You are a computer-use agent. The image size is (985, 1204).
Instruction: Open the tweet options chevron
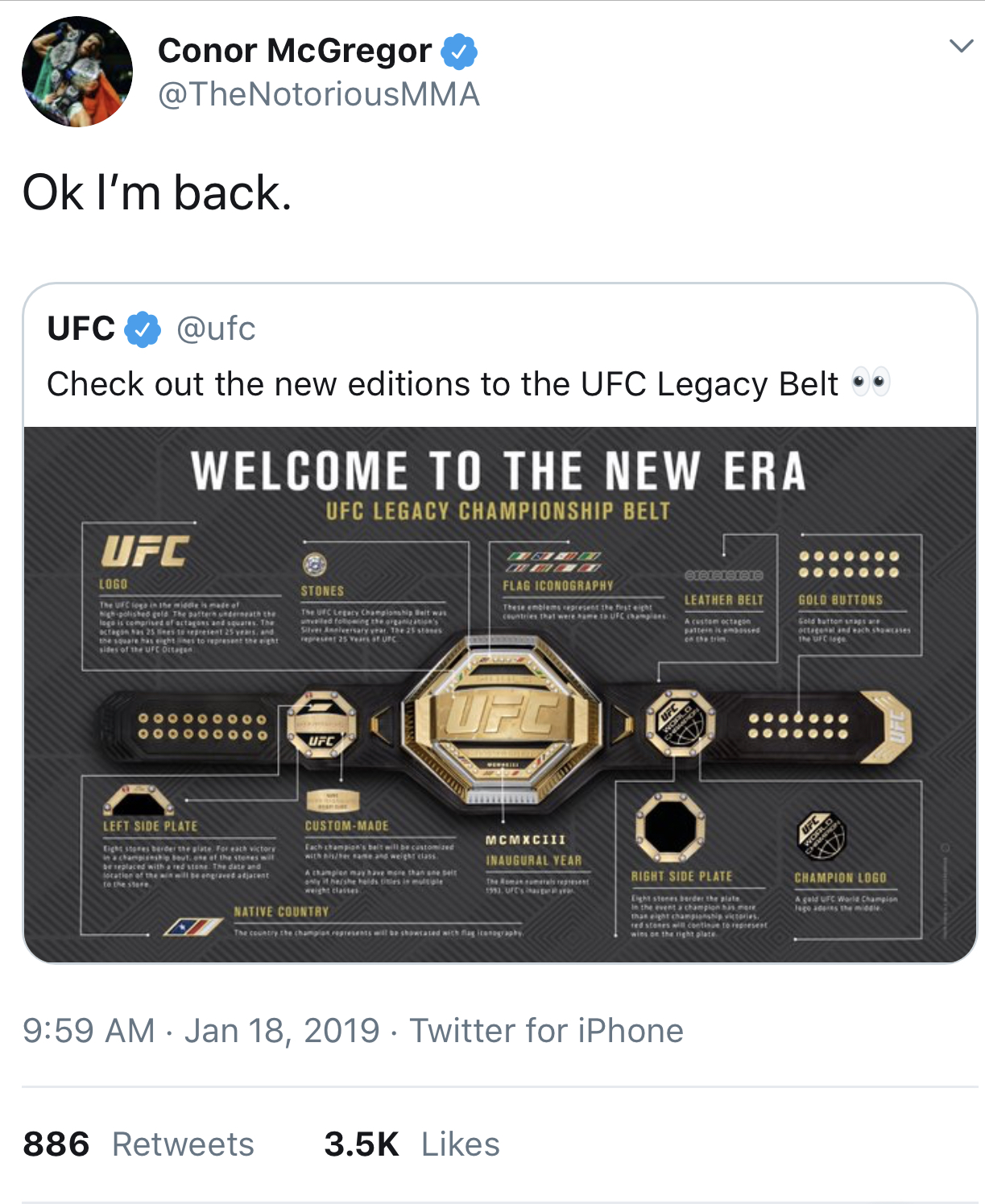(962, 46)
